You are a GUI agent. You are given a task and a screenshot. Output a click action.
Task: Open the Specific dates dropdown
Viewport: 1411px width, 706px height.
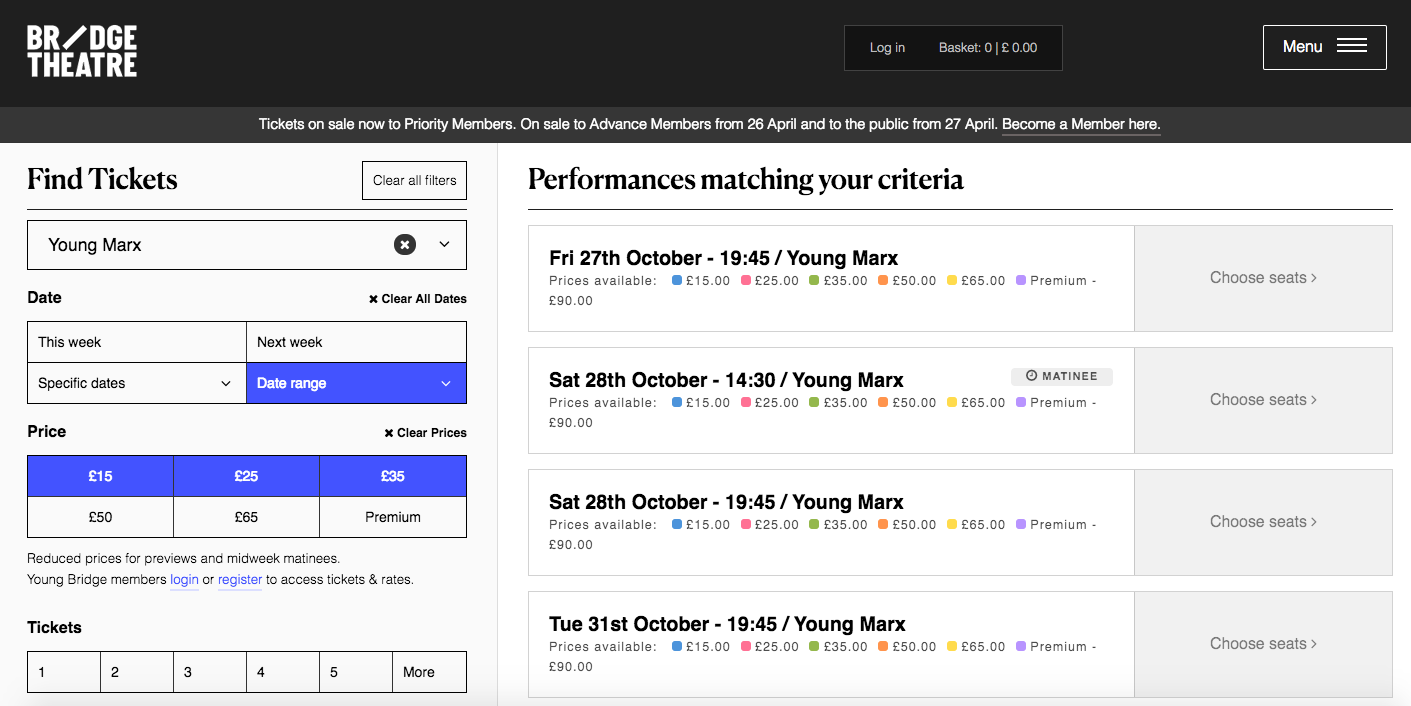pos(137,383)
